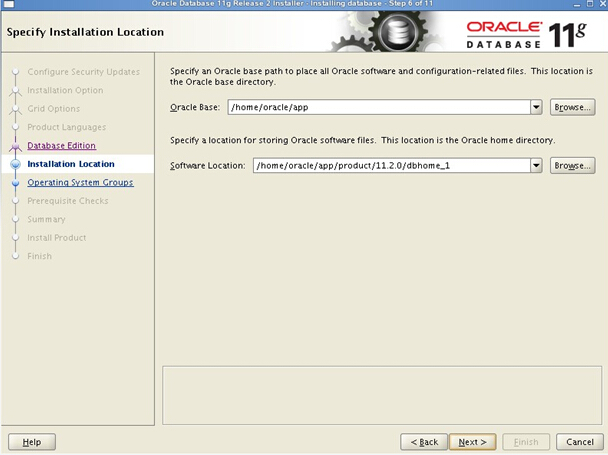
Task: Go back with the Back button
Action: (x=423, y=441)
